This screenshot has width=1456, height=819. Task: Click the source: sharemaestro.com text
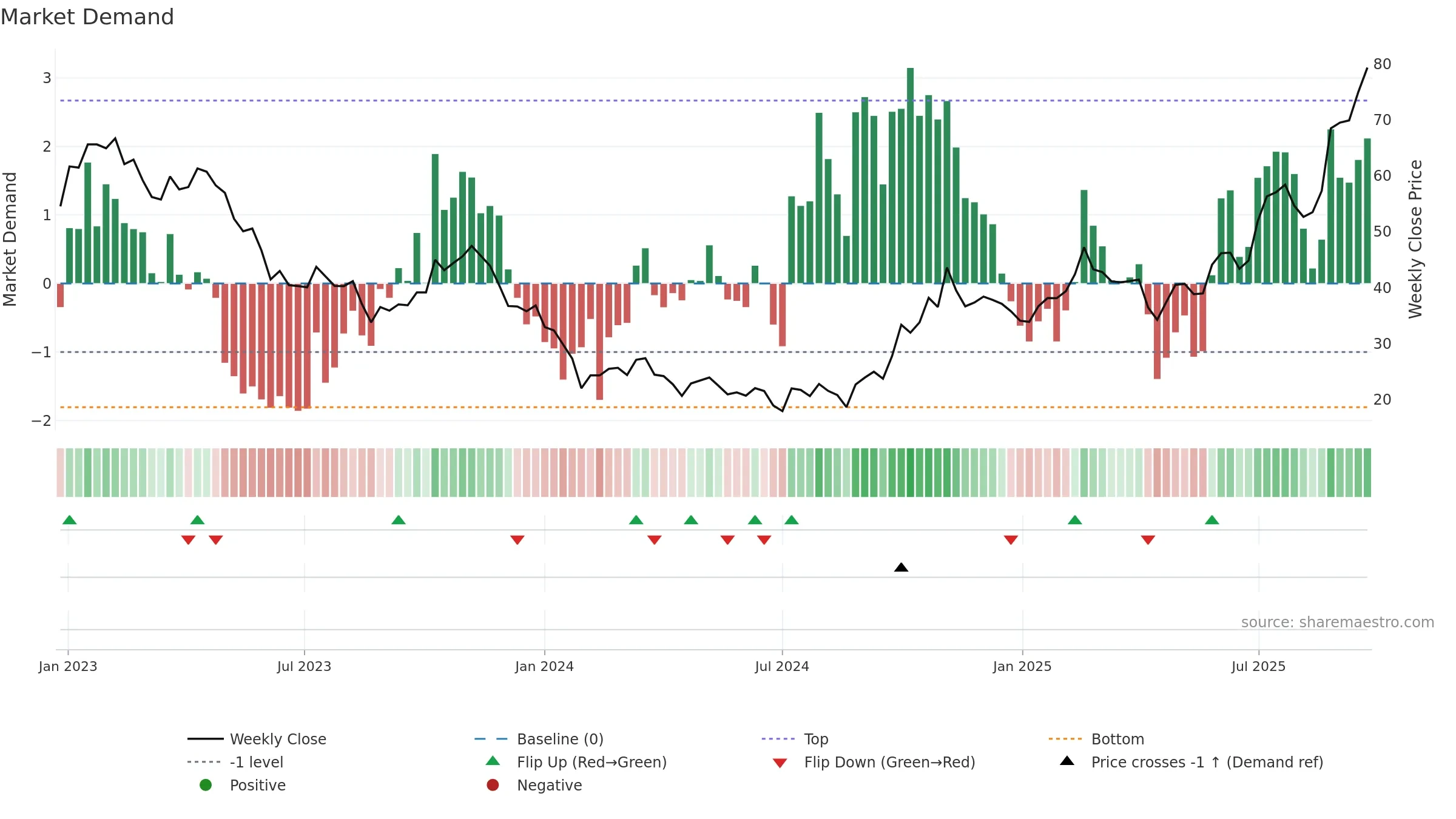(1338, 622)
